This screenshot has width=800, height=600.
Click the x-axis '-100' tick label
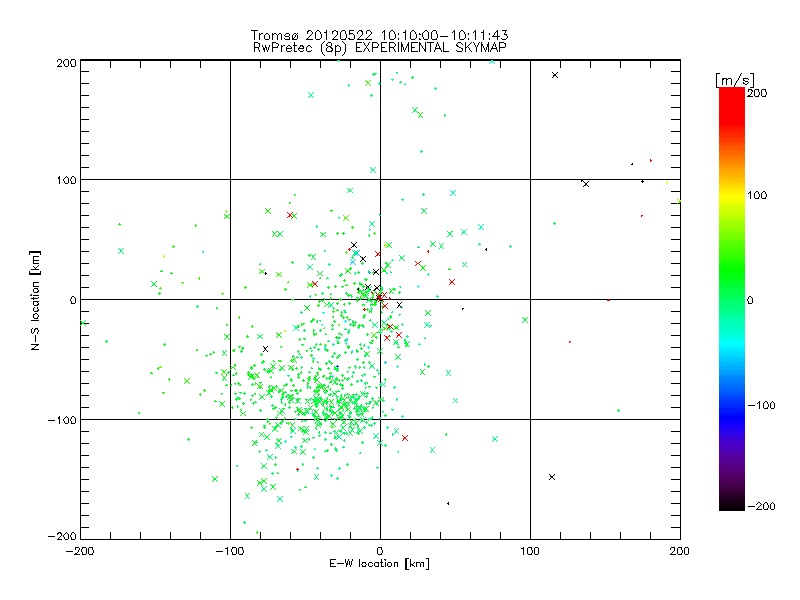pos(230,551)
